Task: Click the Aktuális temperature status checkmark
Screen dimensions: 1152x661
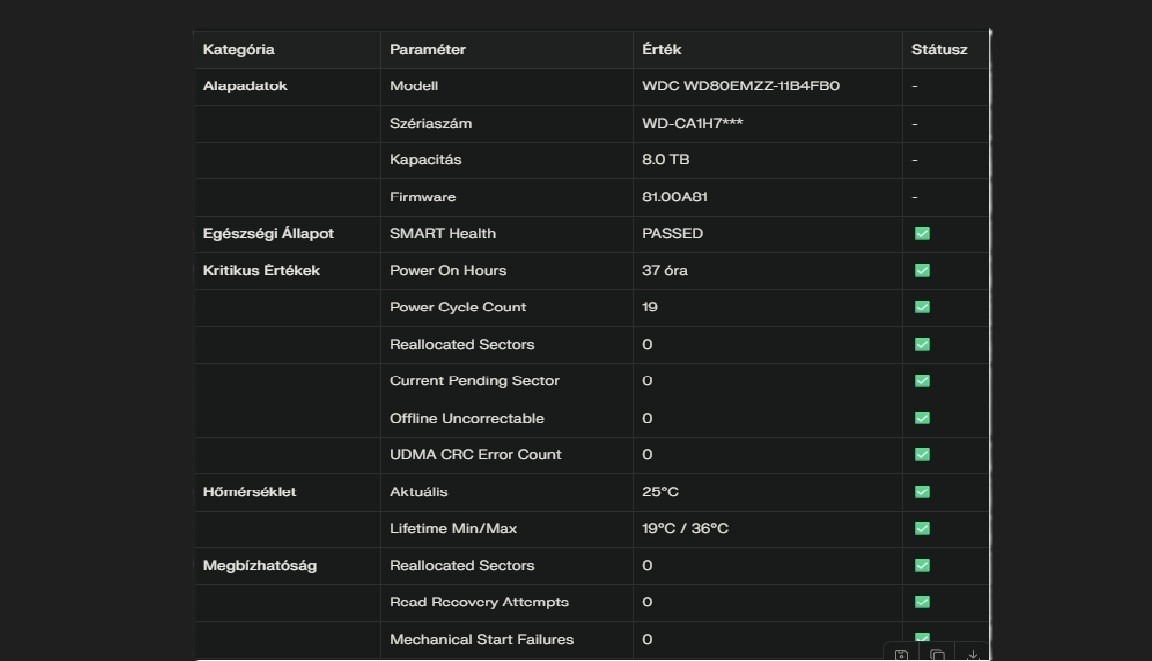Action: 922,491
